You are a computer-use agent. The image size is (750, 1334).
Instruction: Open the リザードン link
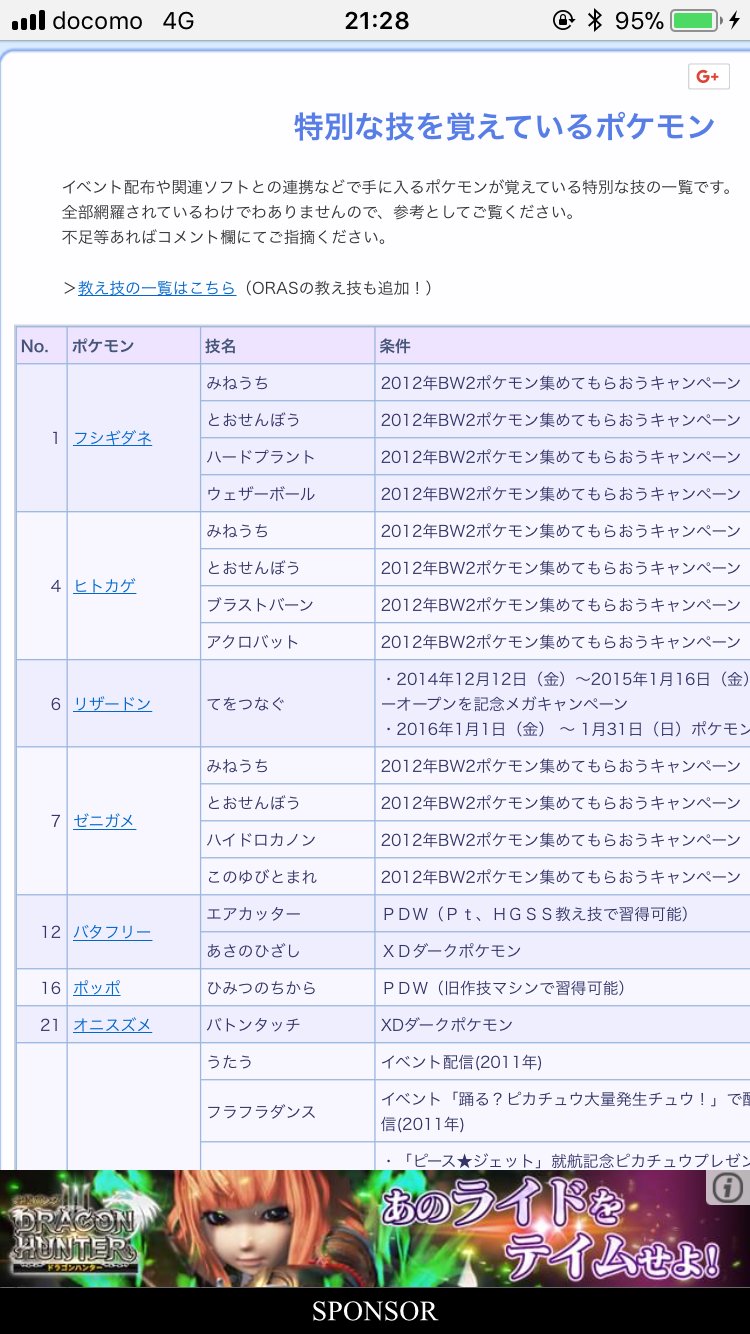pyautogui.click(x=112, y=704)
